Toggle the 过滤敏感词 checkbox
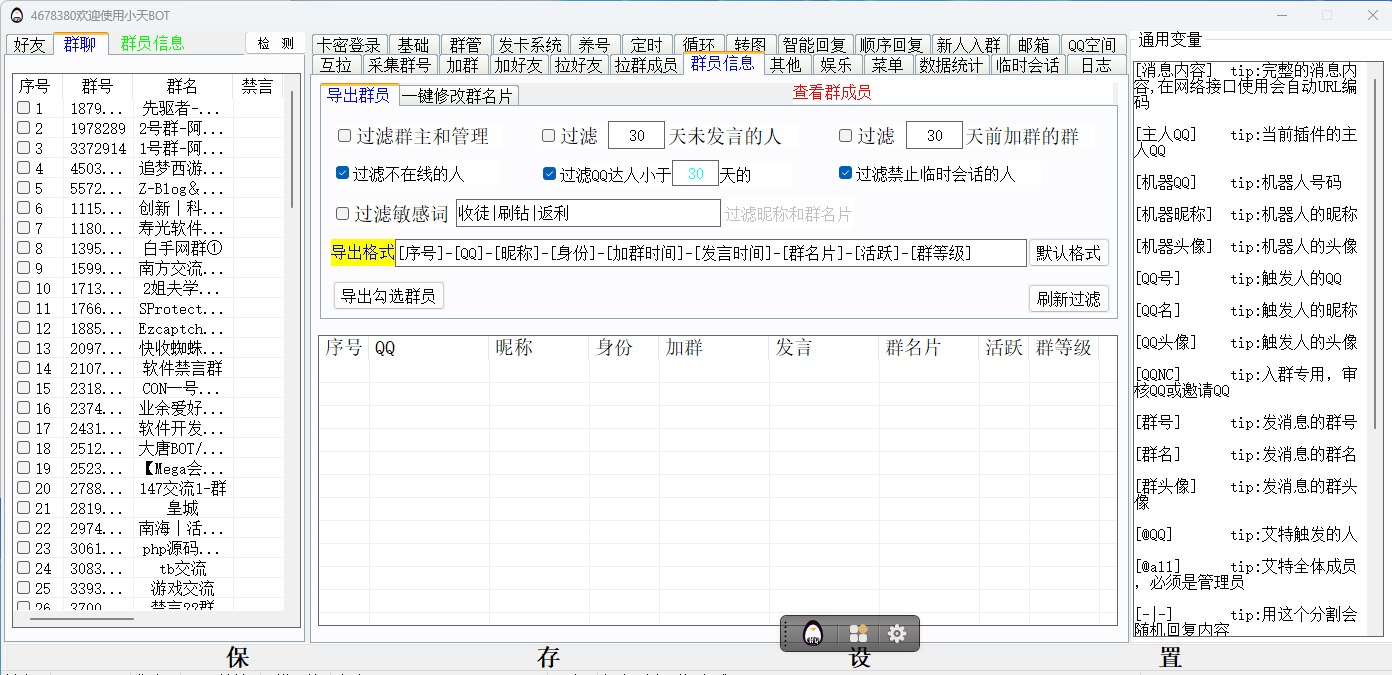 pos(343,214)
